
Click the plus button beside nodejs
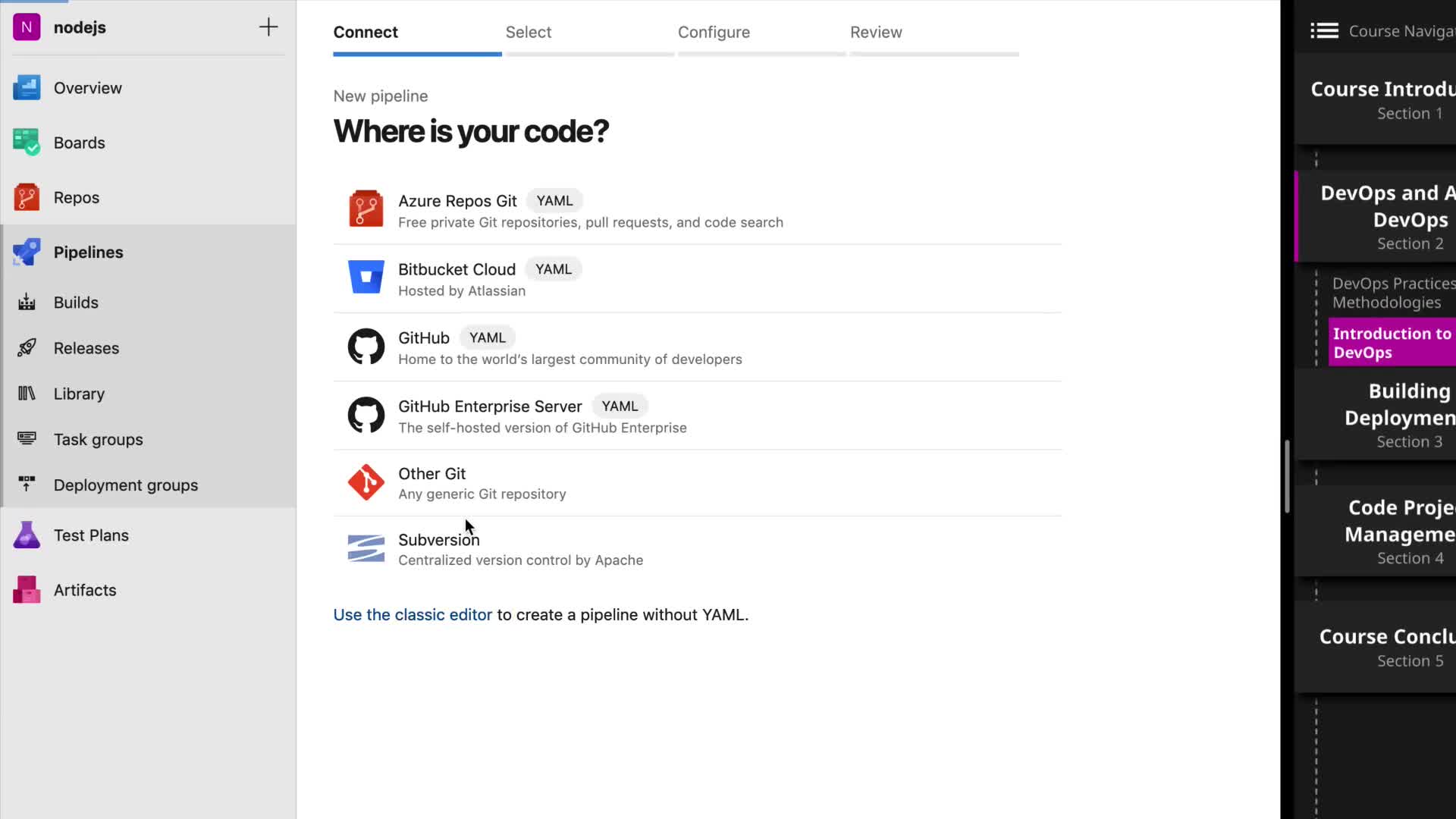coord(268,27)
